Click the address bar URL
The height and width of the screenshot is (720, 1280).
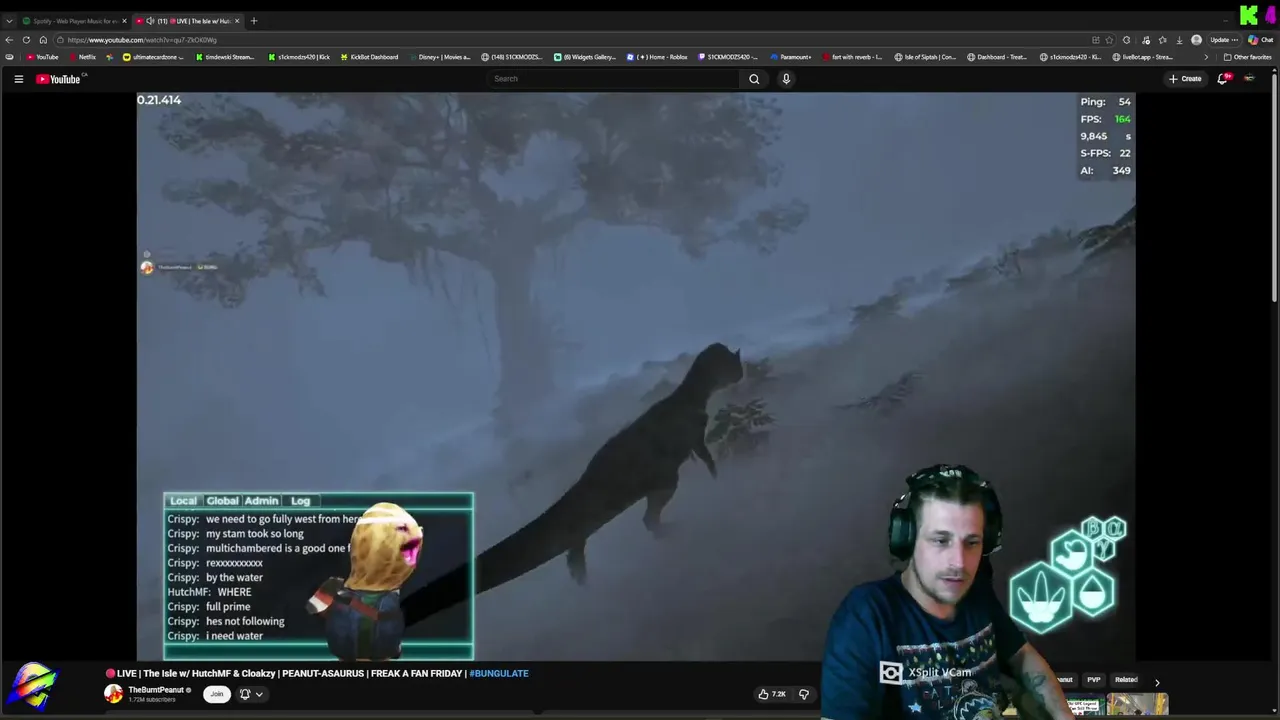tap(142, 40)
